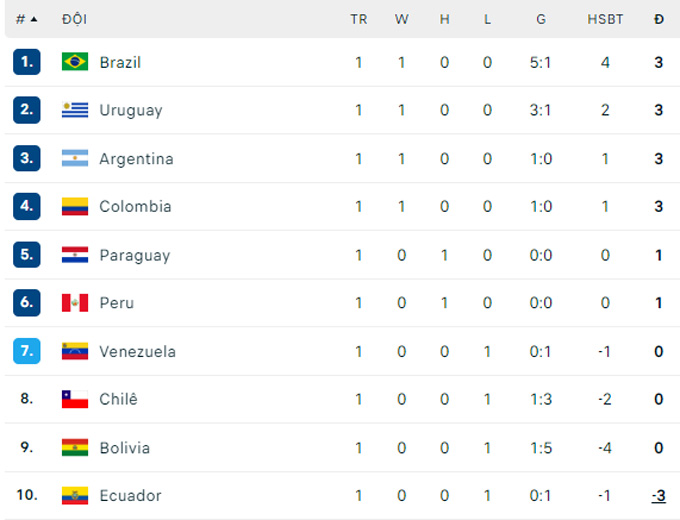The height and width of the screenshot is (520, 680).
Task: Sort table by the # rank column
Action: point(26,19)
